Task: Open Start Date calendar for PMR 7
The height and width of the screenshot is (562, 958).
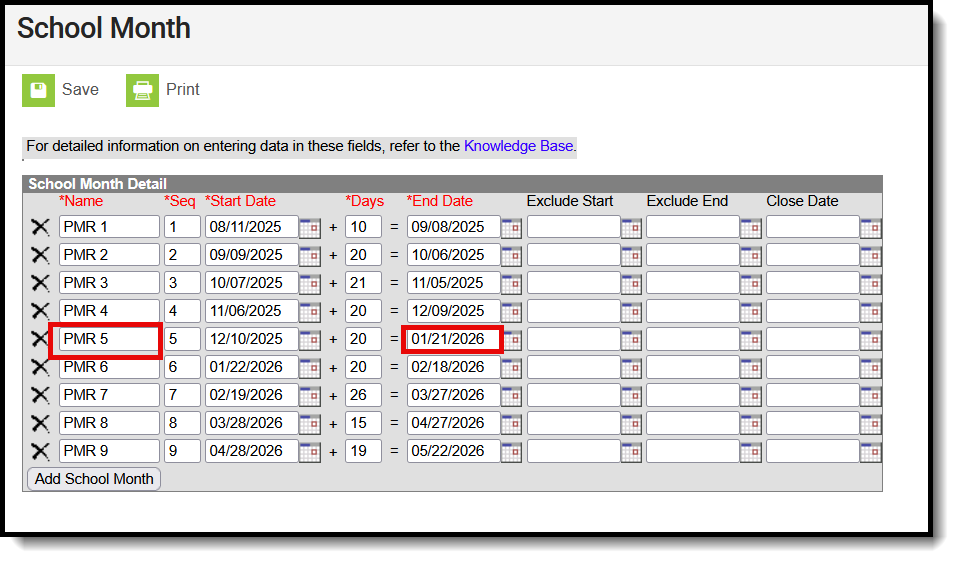Action: 310,396
